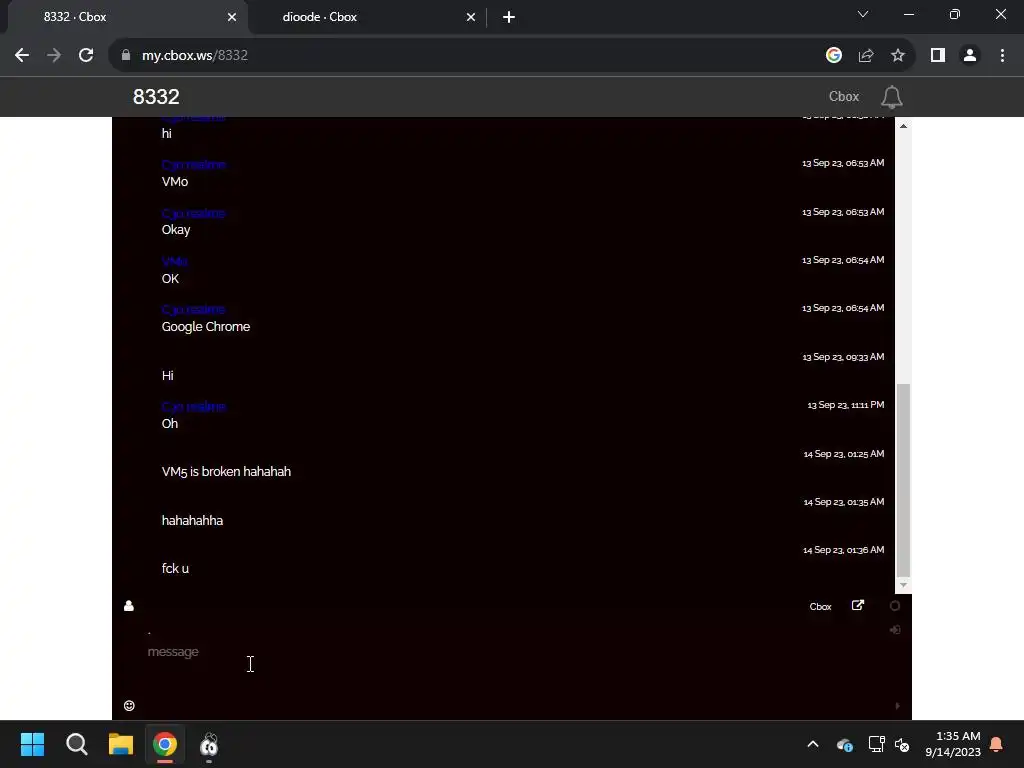Bookmark this tab with the star
Screen dimensions: 1024x768
tap(898, 56)
